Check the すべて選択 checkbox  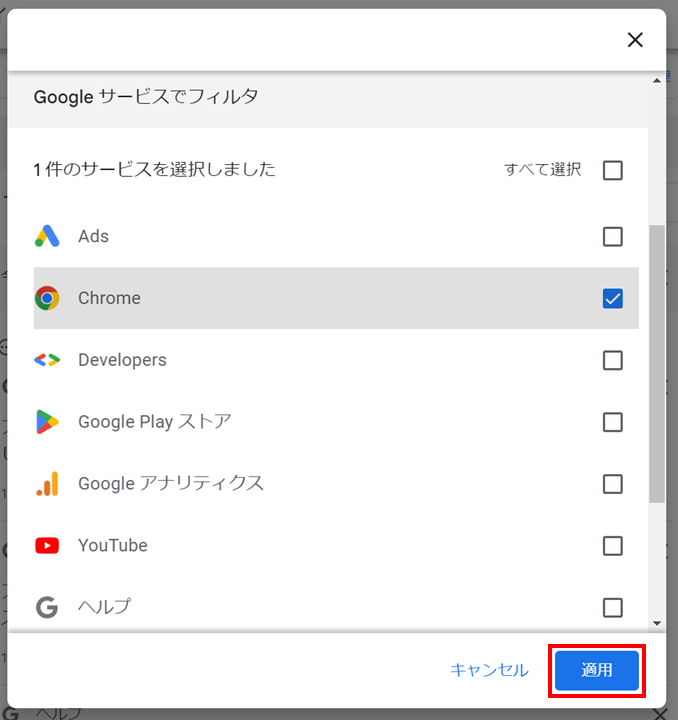613,170
